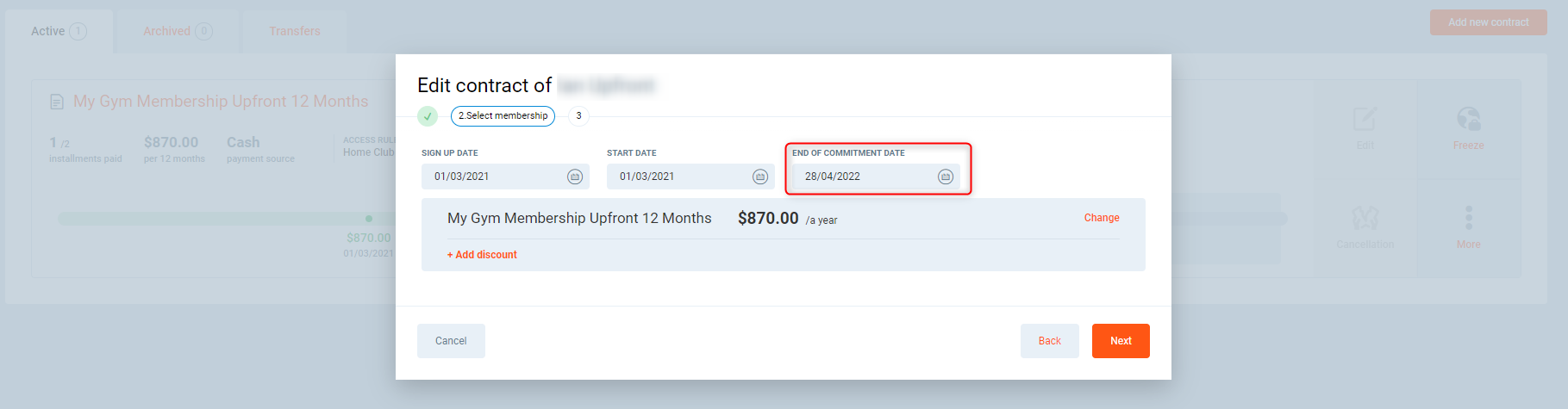Click the Change membership link
This screenshot has height=409, width=1568.
1102,218
